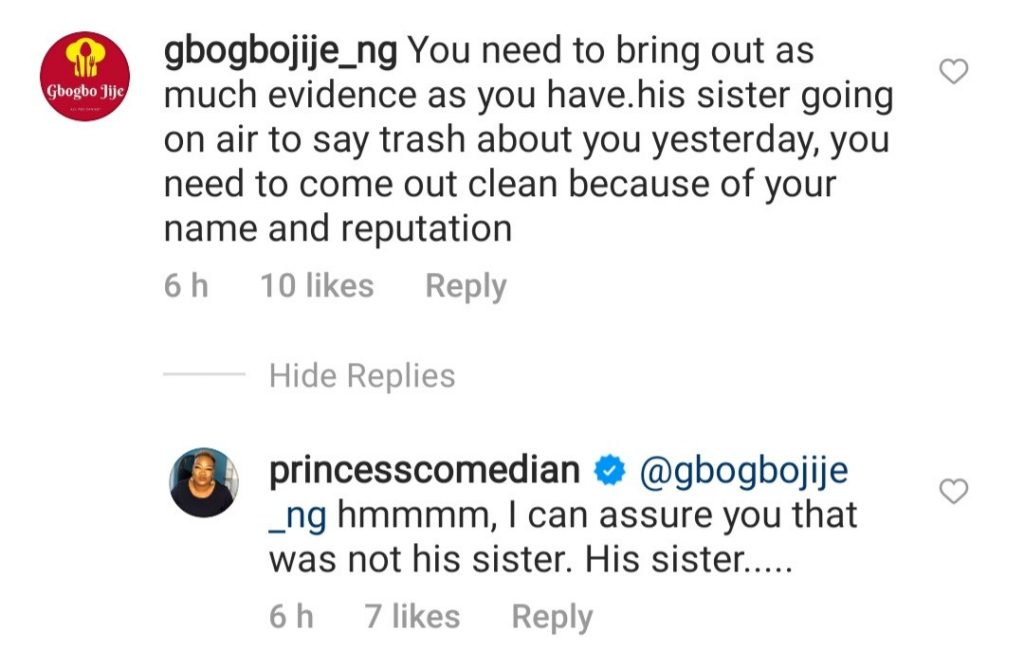
Task: Like princesscomedian's reply with the heart icon
Action: coord(957,491)
